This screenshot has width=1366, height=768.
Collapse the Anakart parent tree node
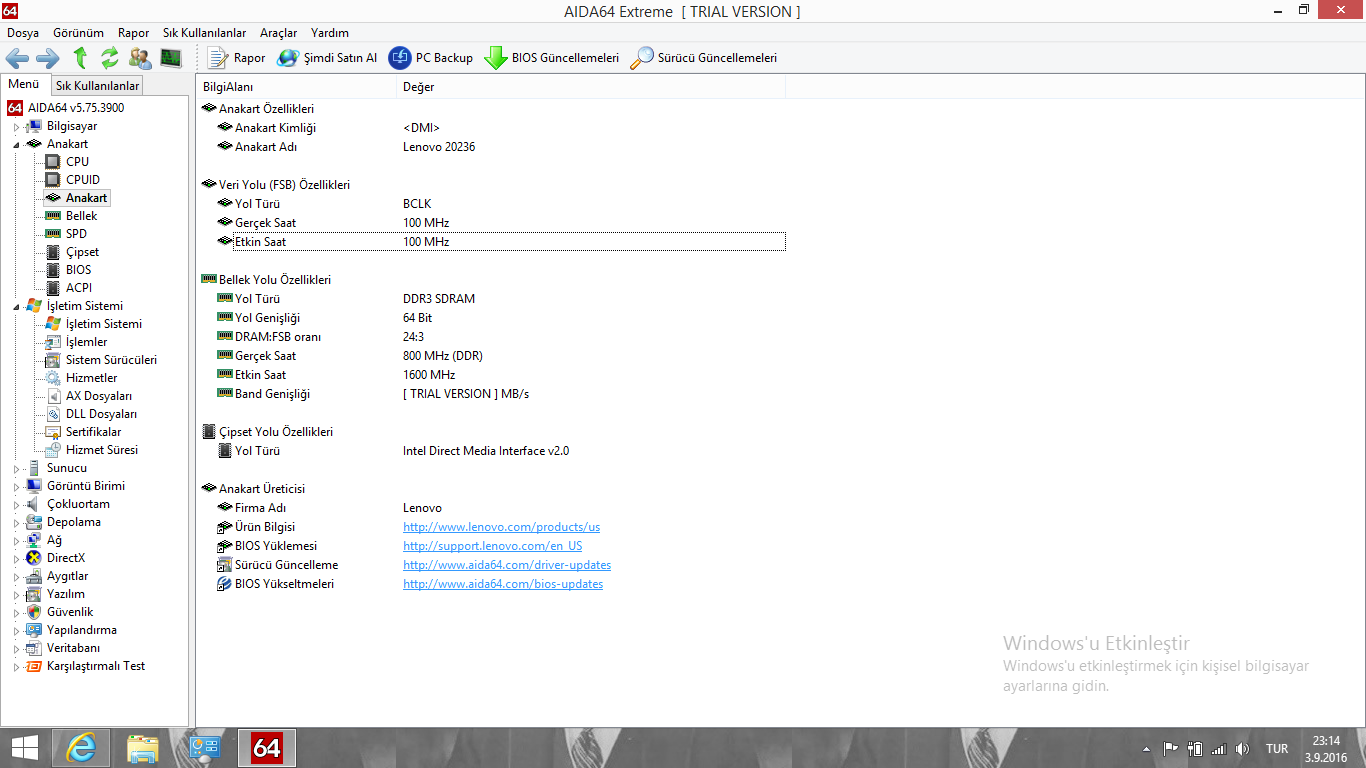[16, 144]
